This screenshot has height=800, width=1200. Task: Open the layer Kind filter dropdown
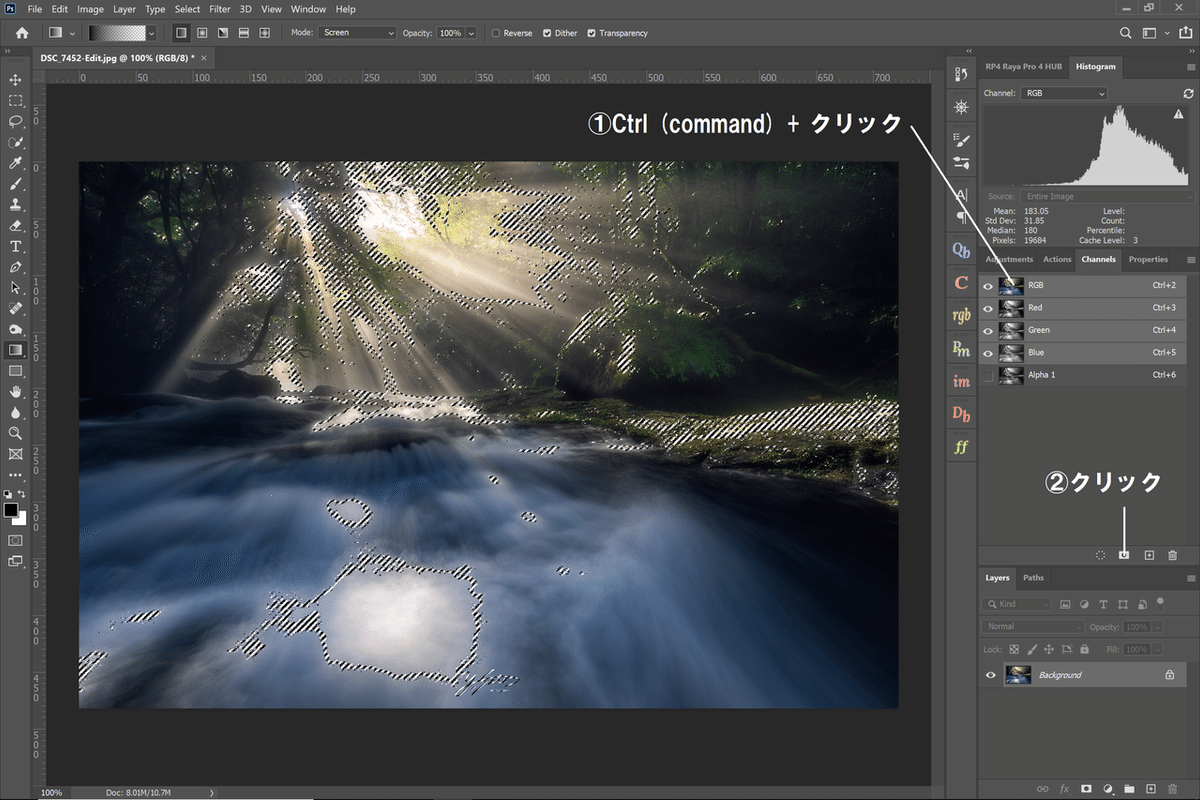point(1016,604)
